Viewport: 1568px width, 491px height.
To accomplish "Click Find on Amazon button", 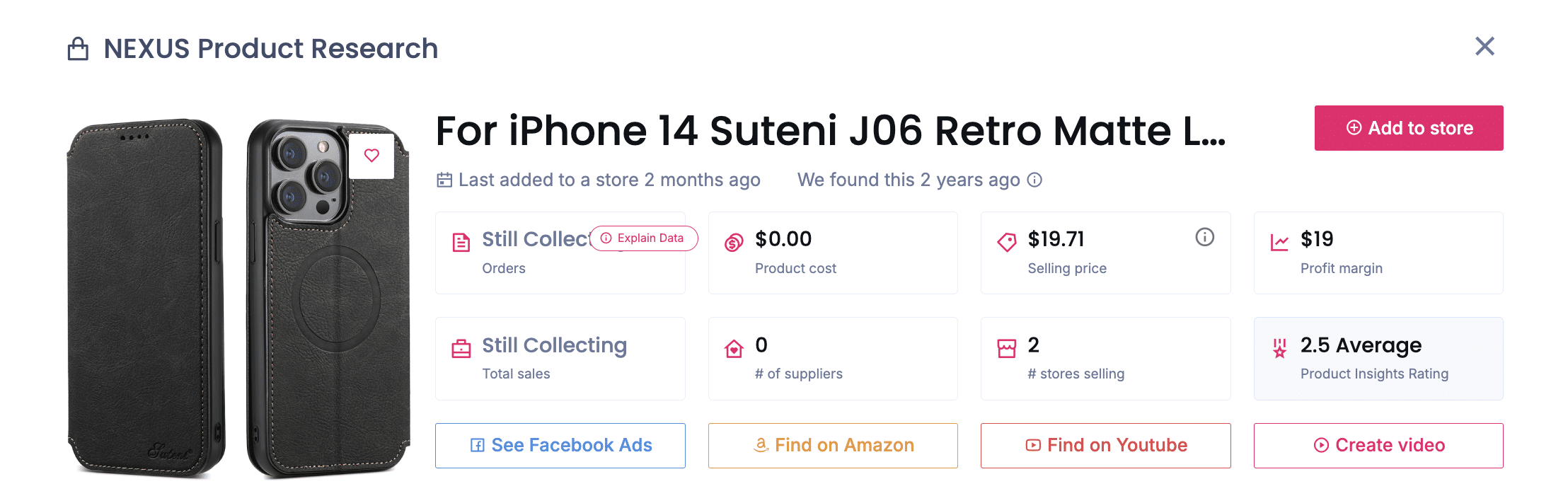I will pyautogui.click(x=833, y=446).
